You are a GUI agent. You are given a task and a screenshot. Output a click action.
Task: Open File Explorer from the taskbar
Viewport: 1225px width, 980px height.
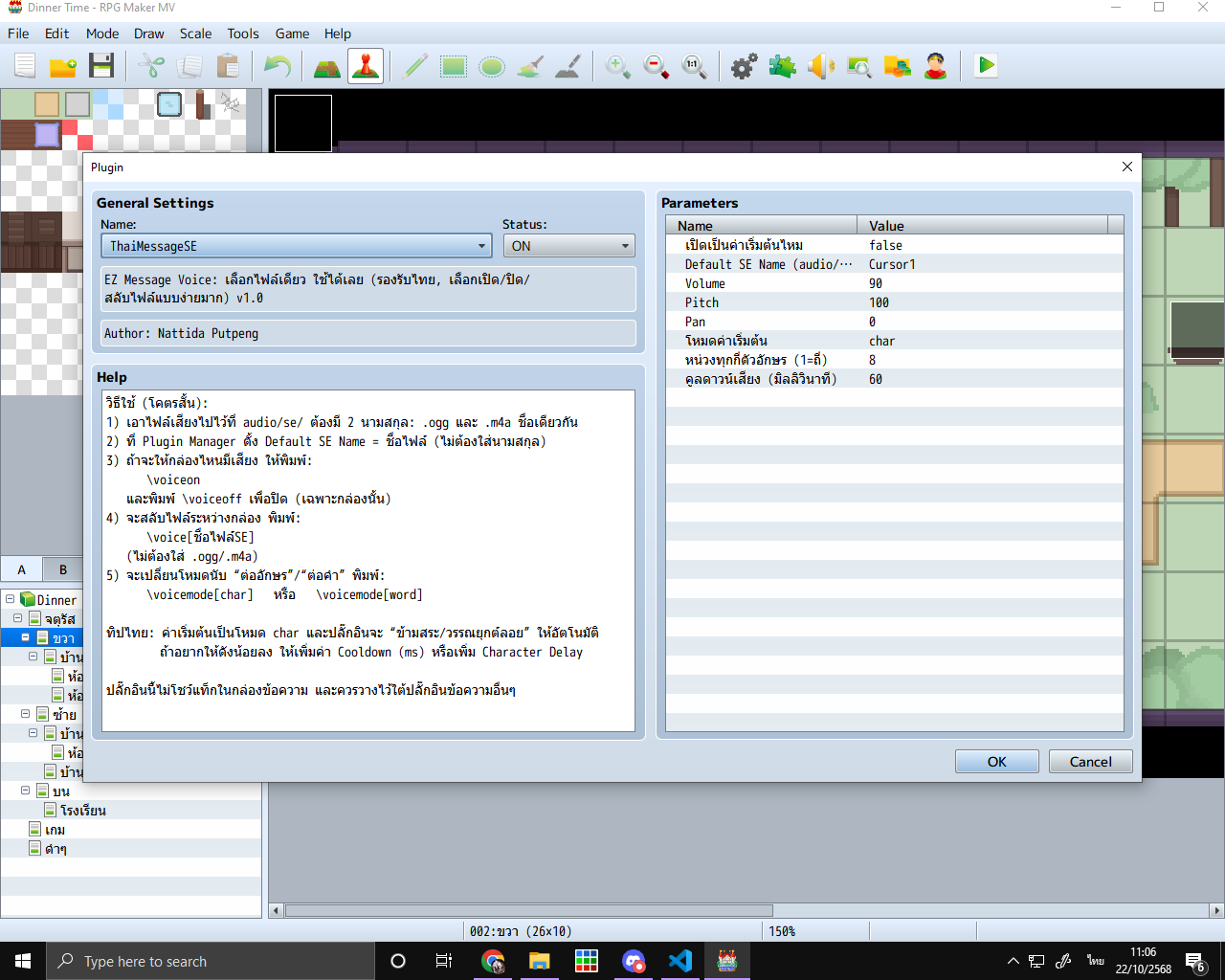[540, 961]
